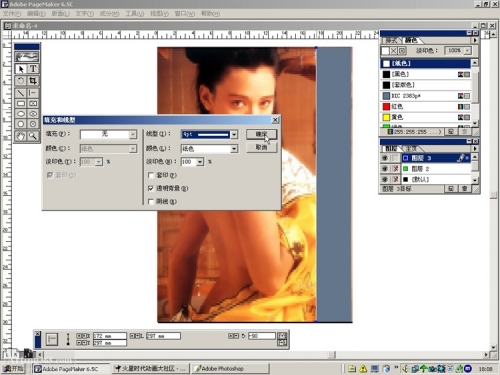500x375 pixels.
Task: Select the DIC 2383p color row
Action: click(x=426, y=96)
